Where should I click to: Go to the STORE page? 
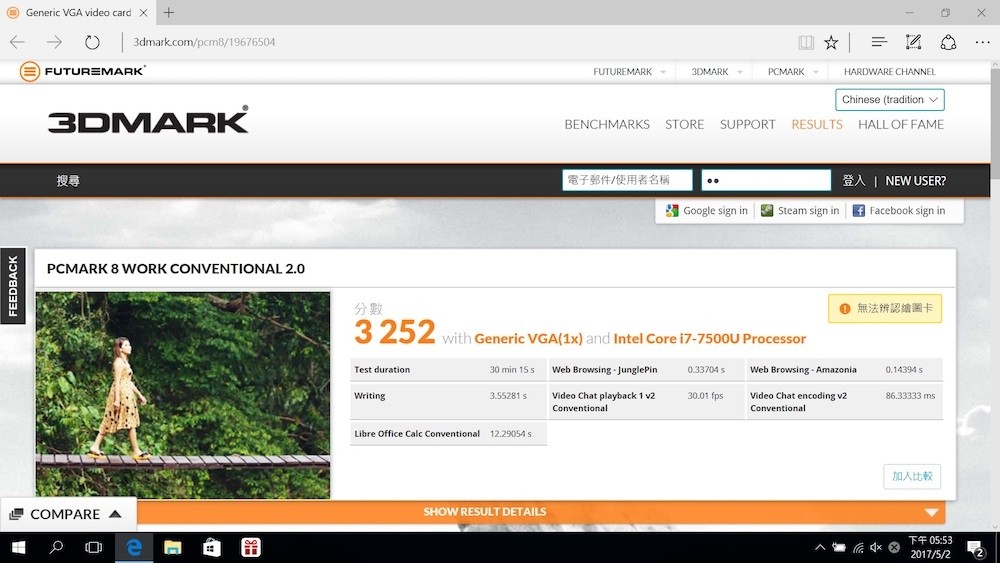coord(684,124)
